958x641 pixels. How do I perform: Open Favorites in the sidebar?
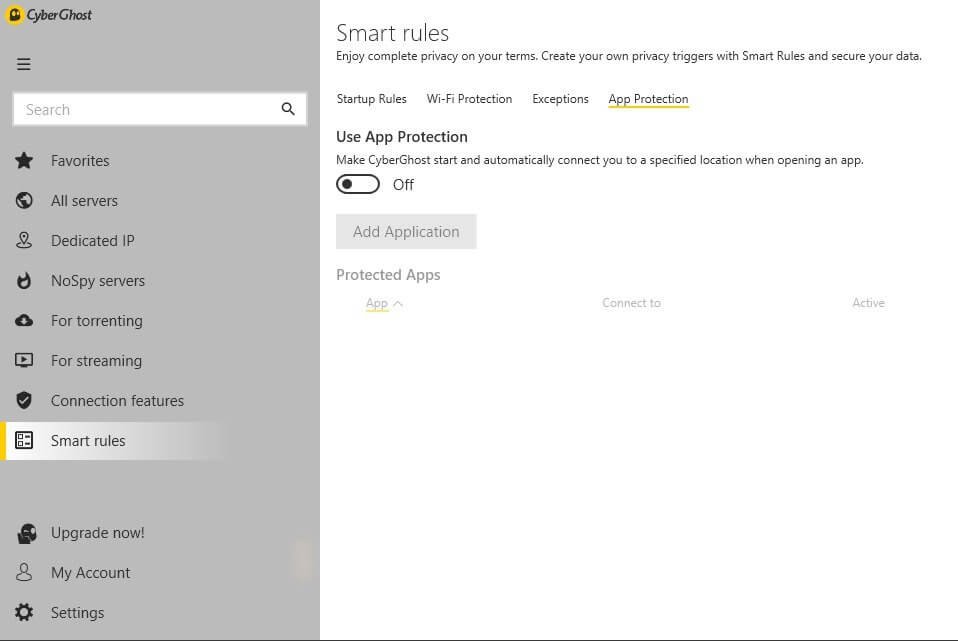coord(80,161)
